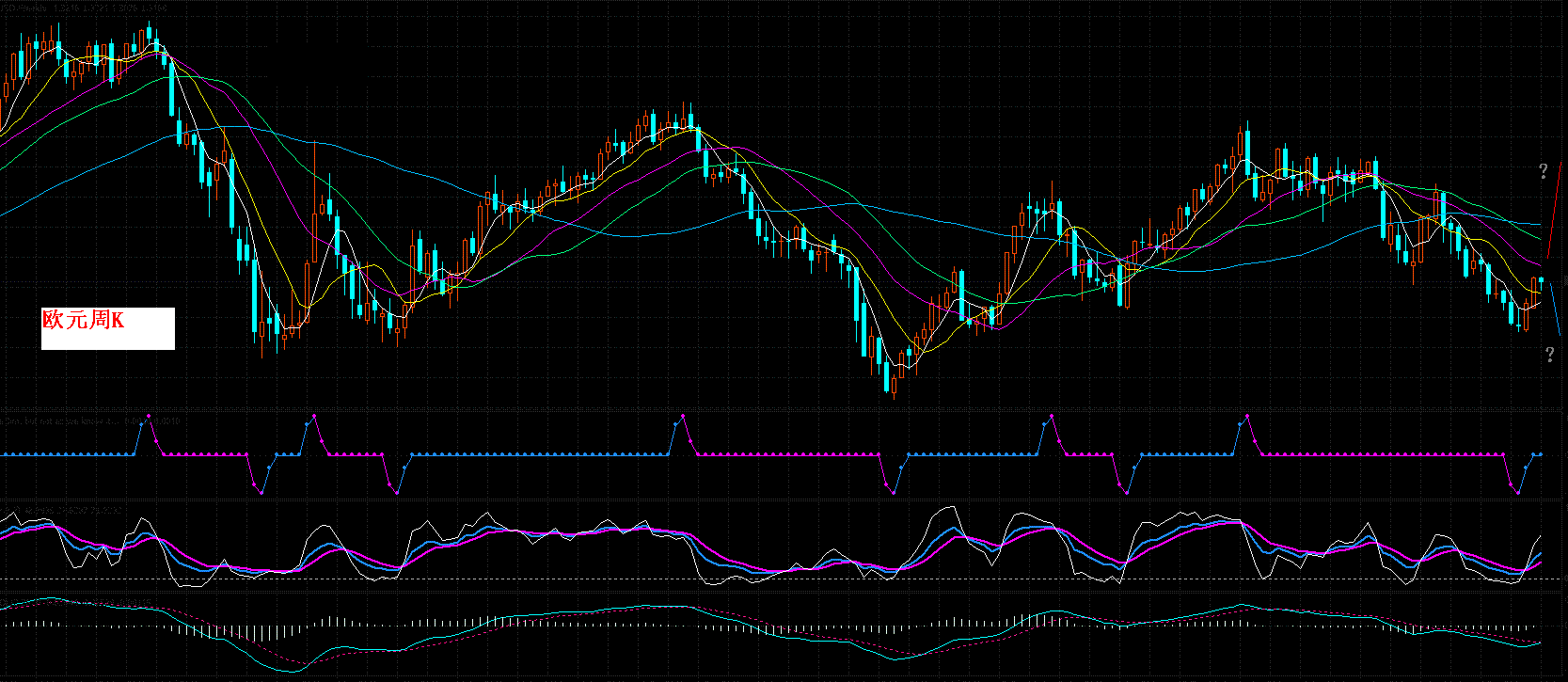This screenshot has width=1568, height=682.
Task: Click the 欧元周K text label
Action: pos(83,321)
